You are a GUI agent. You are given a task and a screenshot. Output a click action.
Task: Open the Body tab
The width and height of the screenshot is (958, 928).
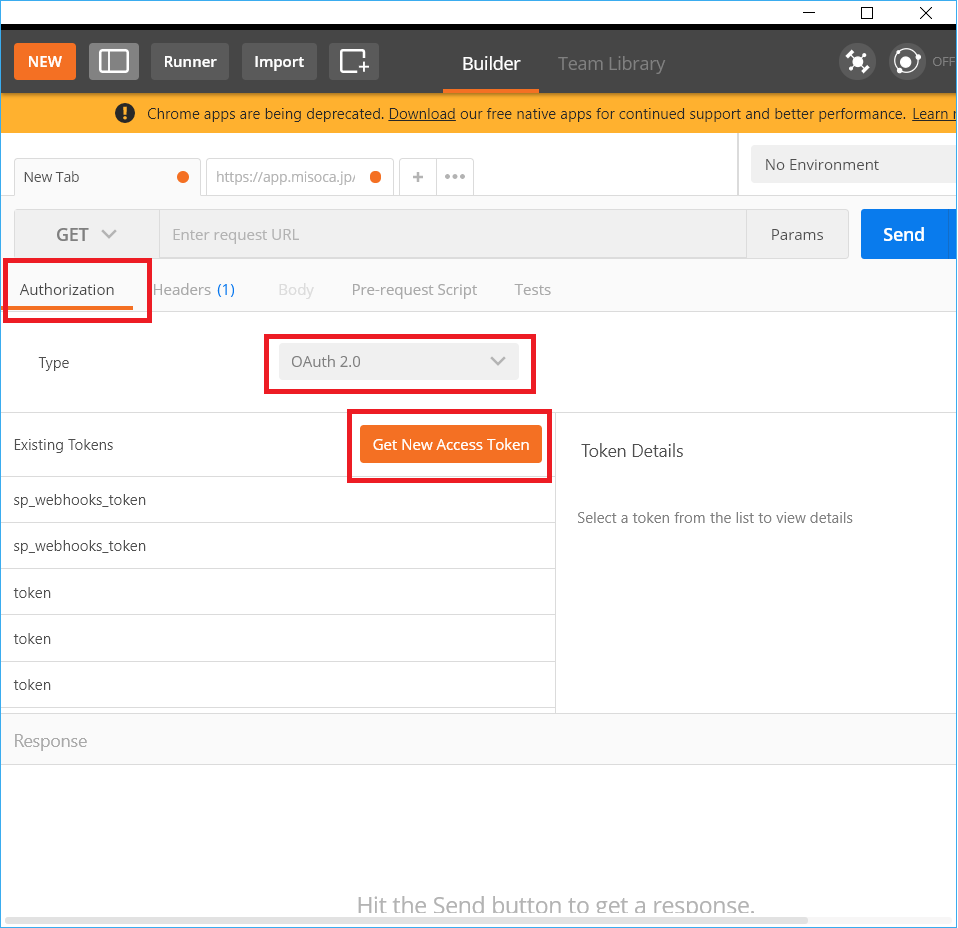(296, 290)
